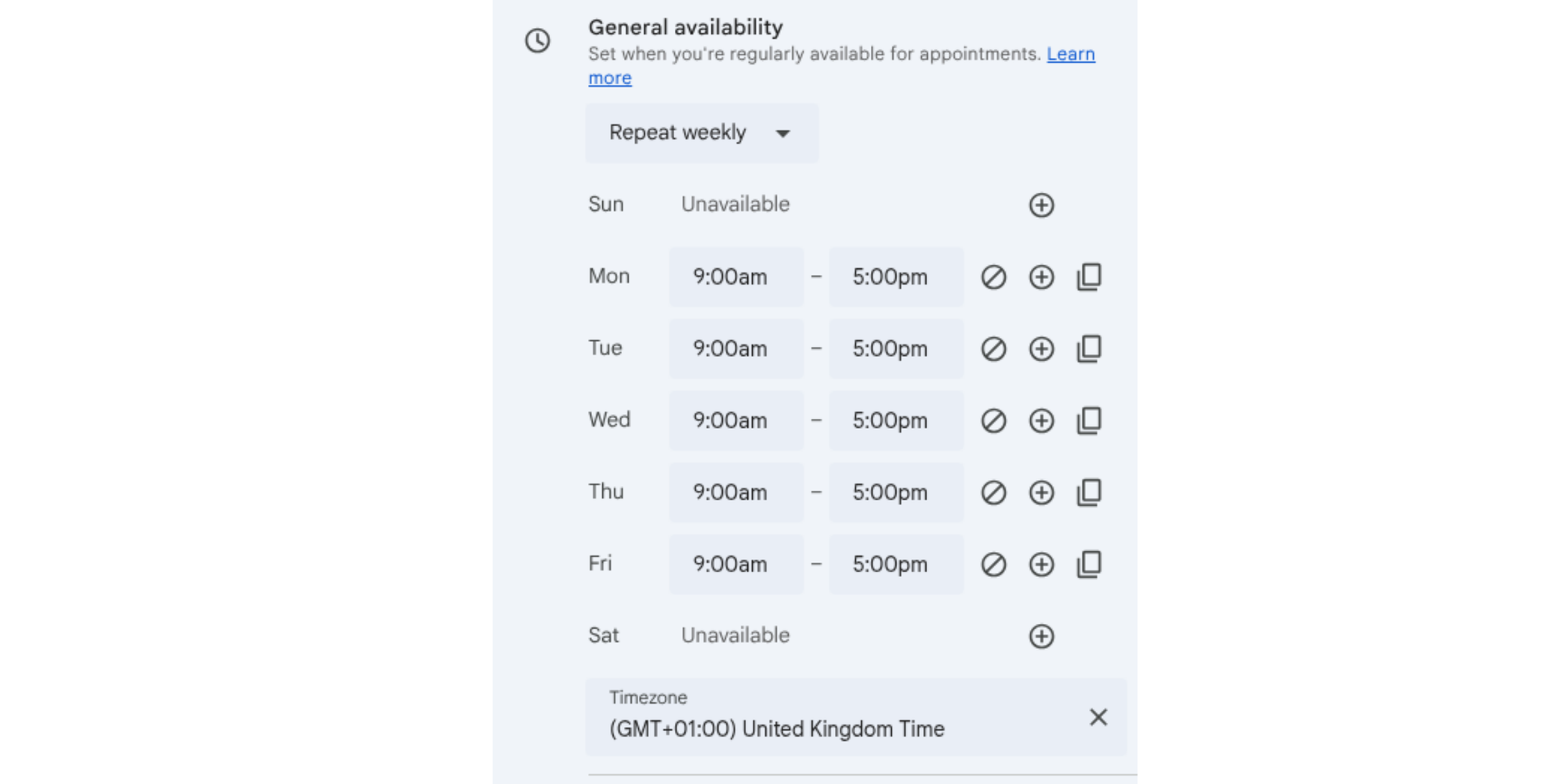This screenshot has height=784, width=1568.
Task: Expand the repeat frequency options
Action: coord(783,133)
